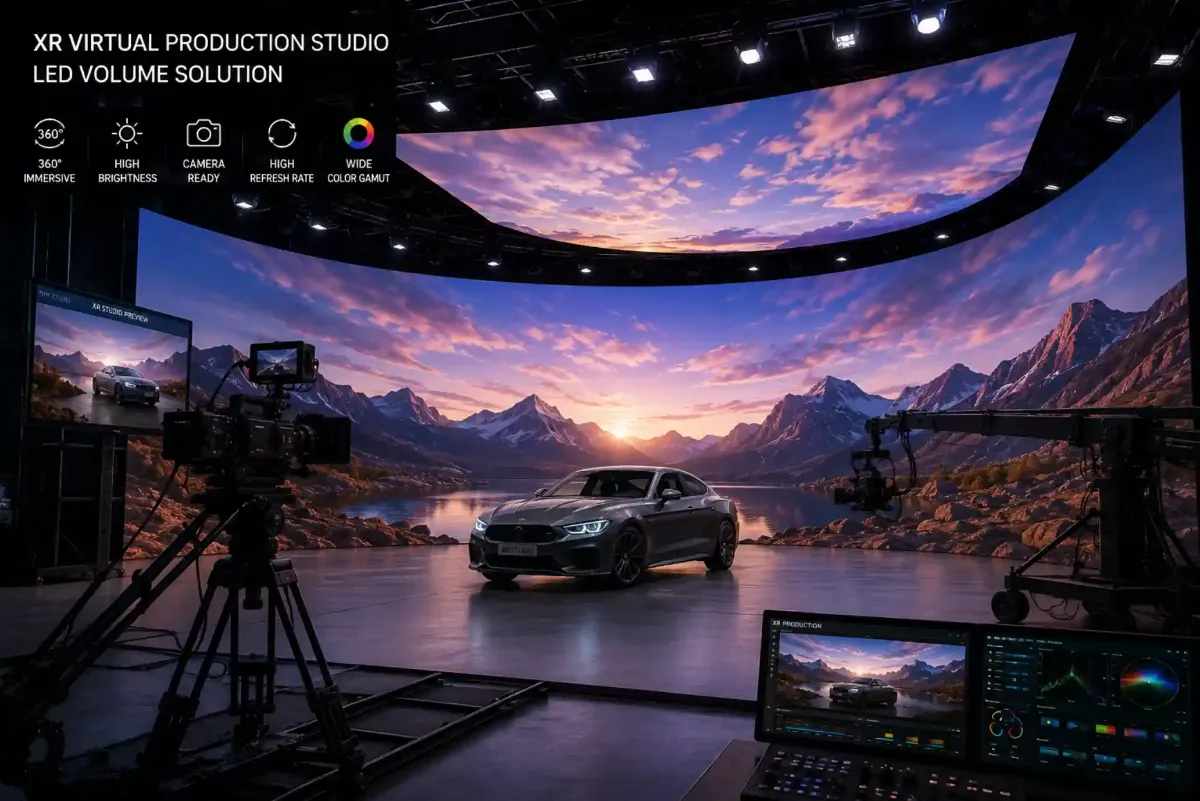Click the '360° IMMERSIVE' label
This screenshot has width=1200, height=801.
coord(49,171)
